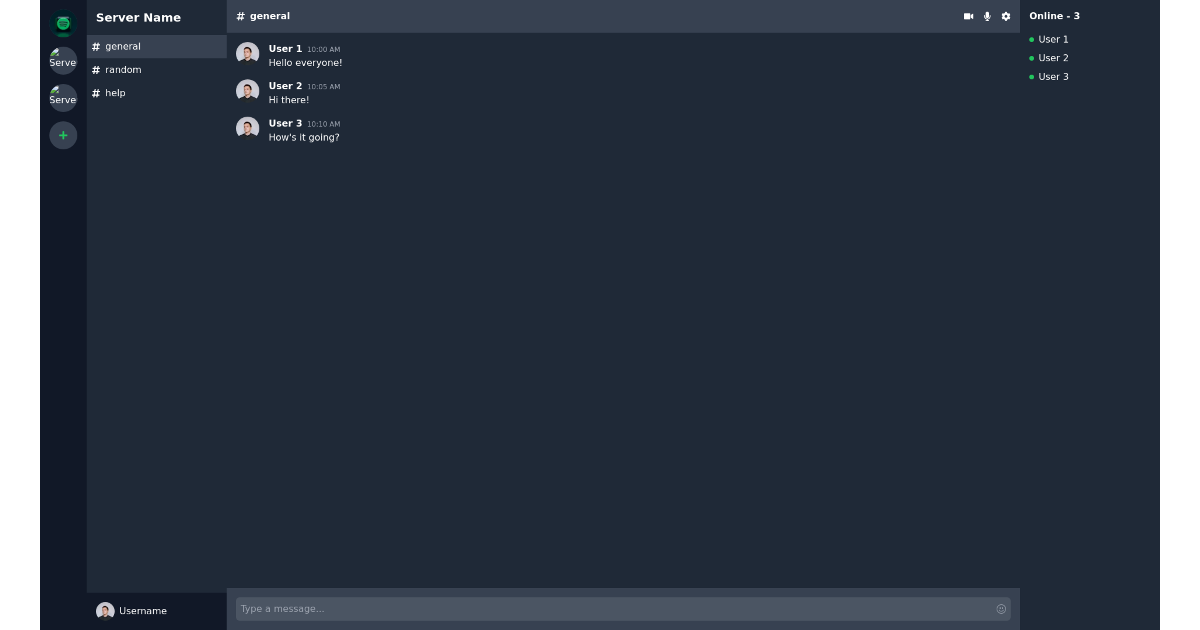
Task: Open your Username settings panel
Action: [131, 610]
